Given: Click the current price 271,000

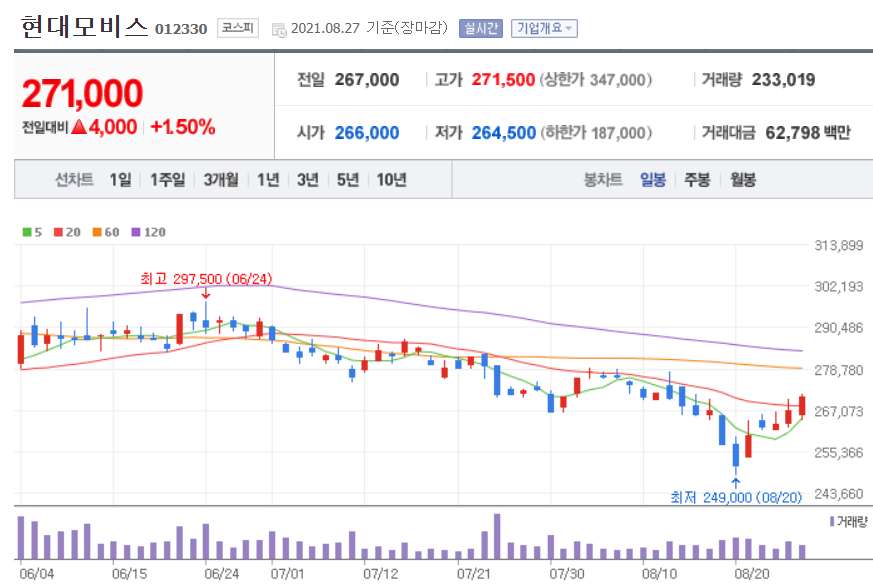Looking at the screenshot, I should [82, 93].
